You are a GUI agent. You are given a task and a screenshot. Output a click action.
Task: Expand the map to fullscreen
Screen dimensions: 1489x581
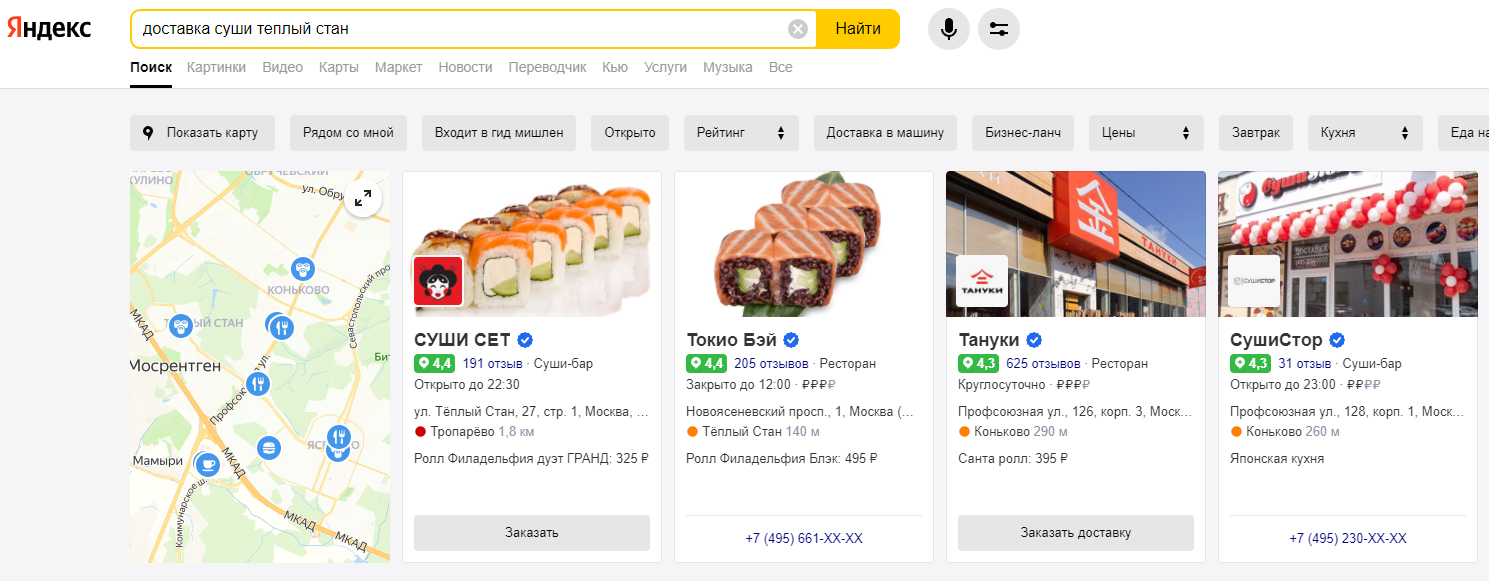[x=364, y=198]
